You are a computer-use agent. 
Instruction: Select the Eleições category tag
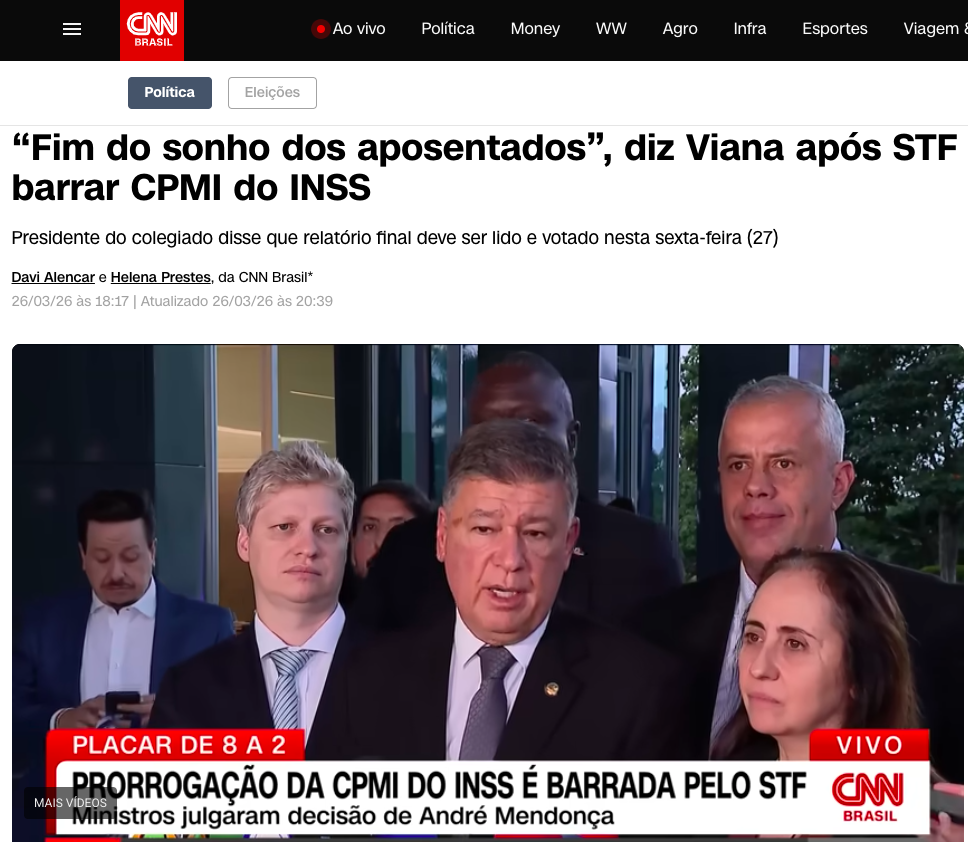272,93
